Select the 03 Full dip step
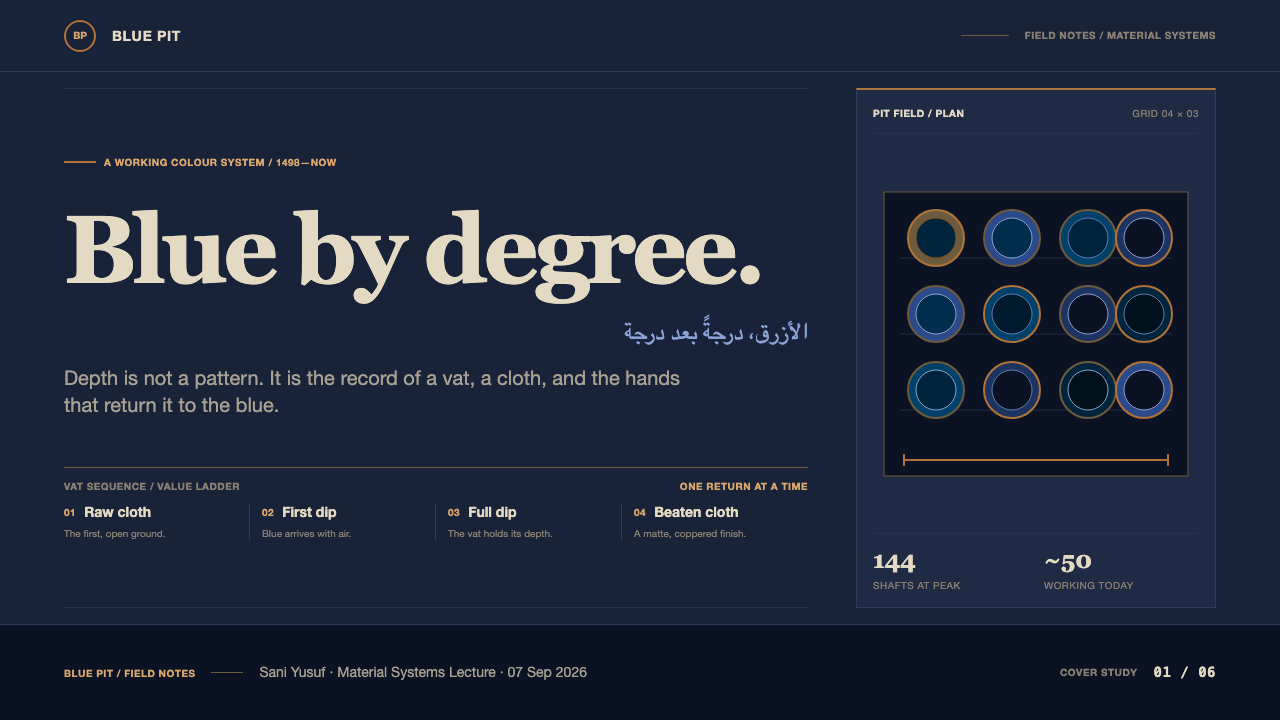Image resolution: width=1280 pixels, height=720 pixels. (528, 522)
